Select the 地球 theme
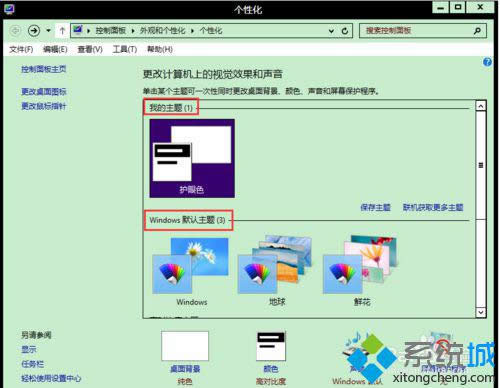500x388 pixels. (x=276, y=270)
